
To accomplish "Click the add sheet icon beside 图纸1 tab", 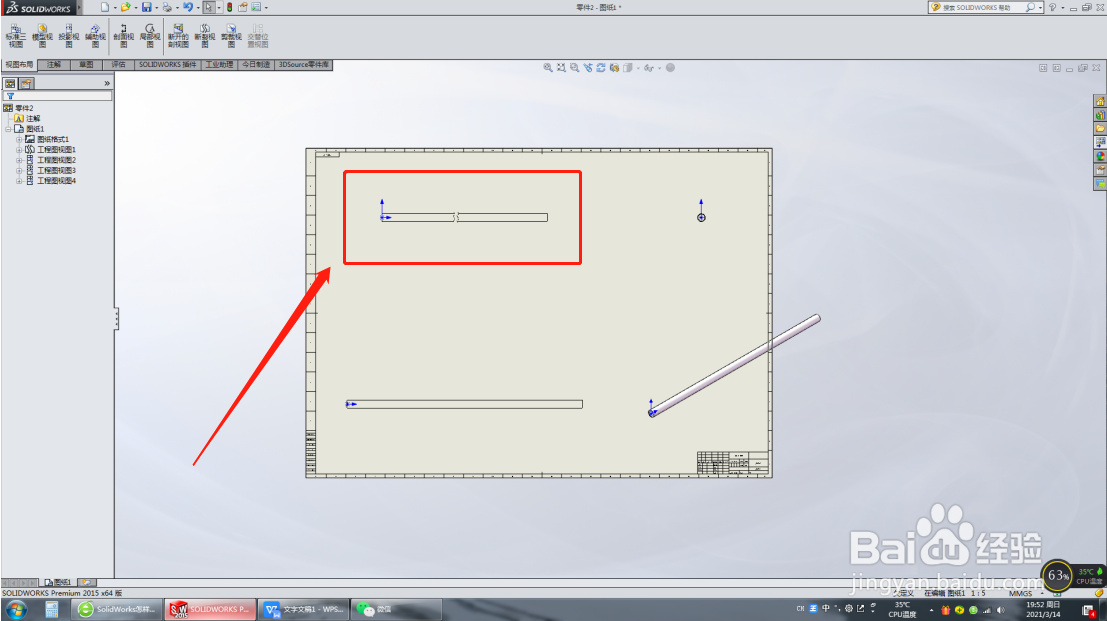I will [x=86, y=582].
